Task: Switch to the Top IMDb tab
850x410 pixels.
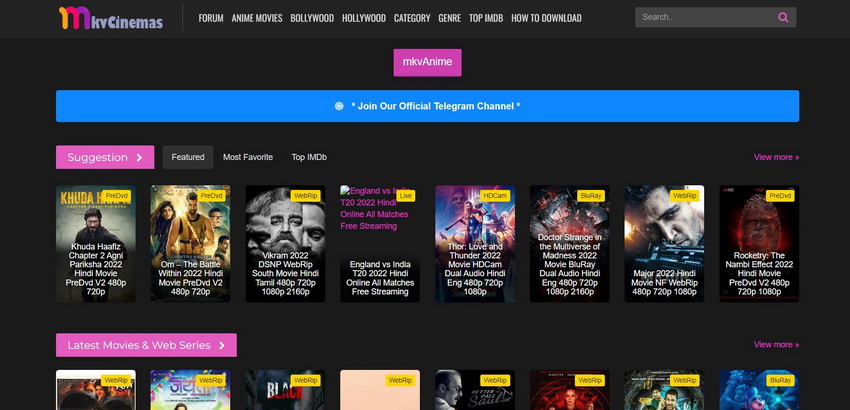Action: tap(309, 157)
